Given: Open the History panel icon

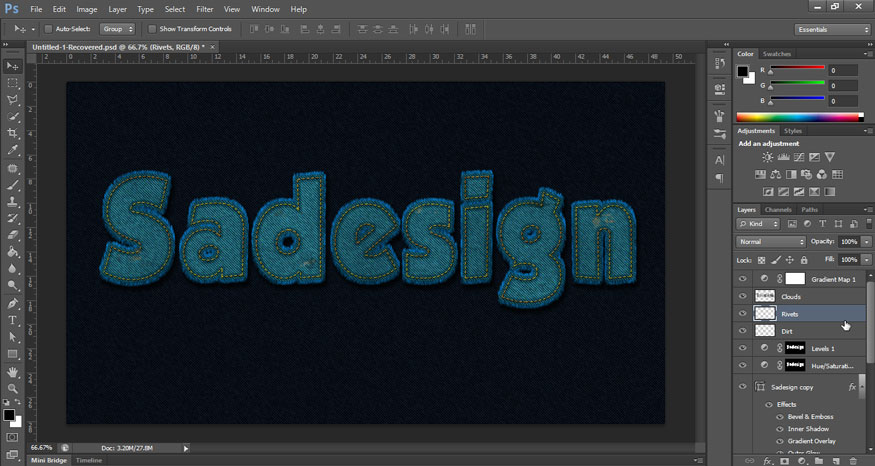Looking at the screenshot, I should [x=720, y=64].
